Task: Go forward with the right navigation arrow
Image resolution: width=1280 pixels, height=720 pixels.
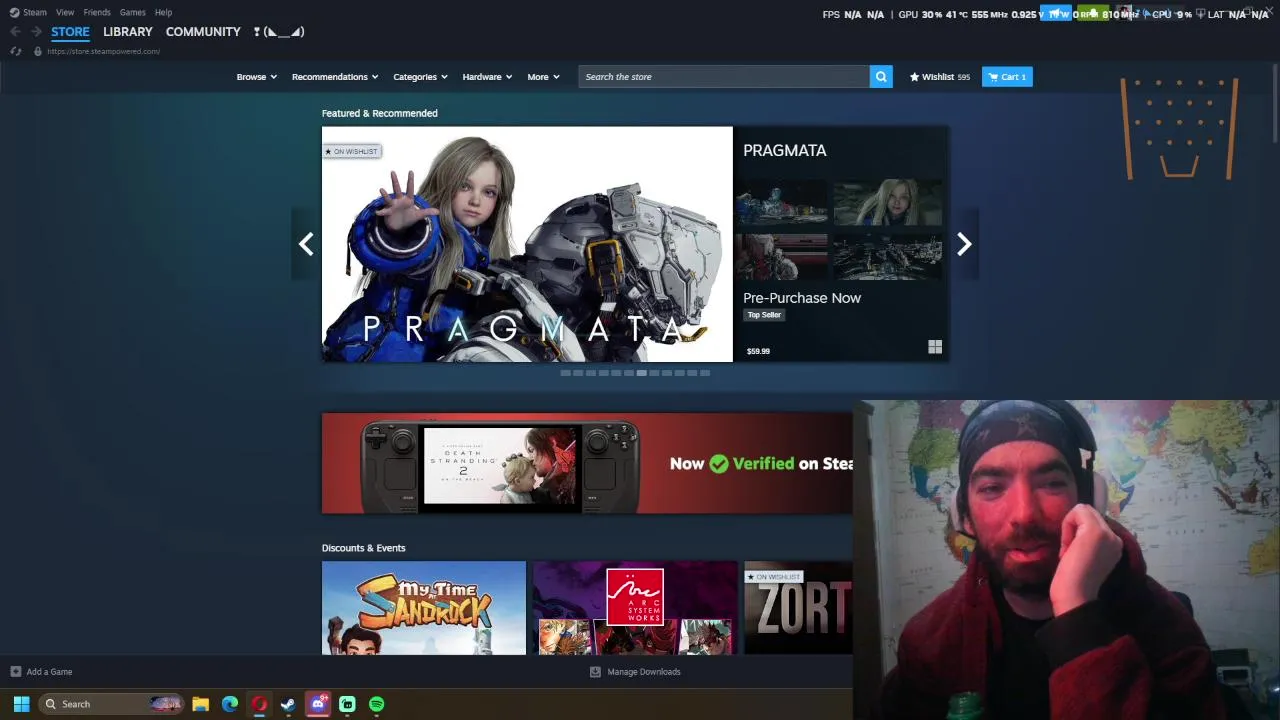Action: point(36,32)
